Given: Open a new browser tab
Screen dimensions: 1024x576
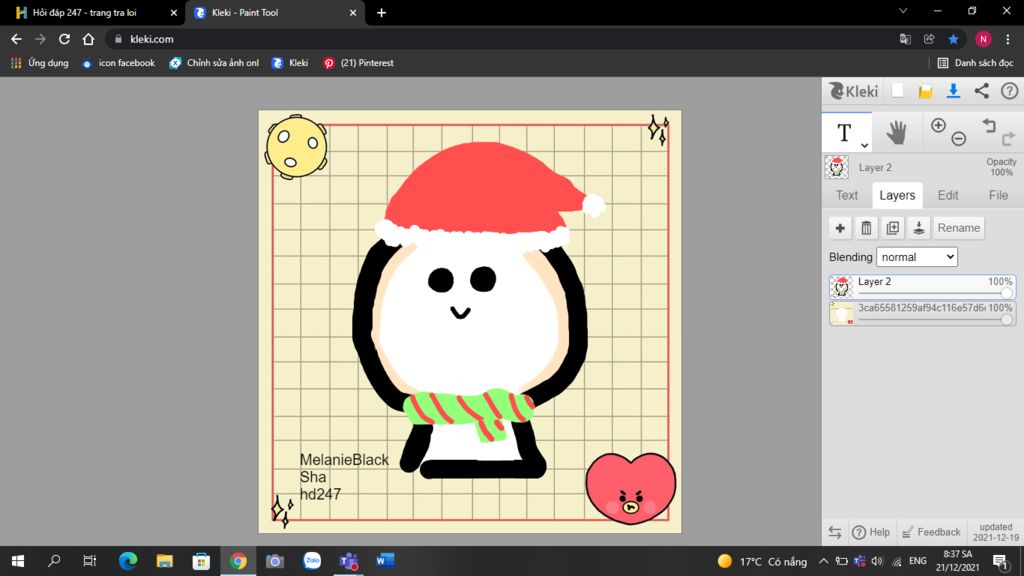Looking at the screenshot, I should [381, 12].
